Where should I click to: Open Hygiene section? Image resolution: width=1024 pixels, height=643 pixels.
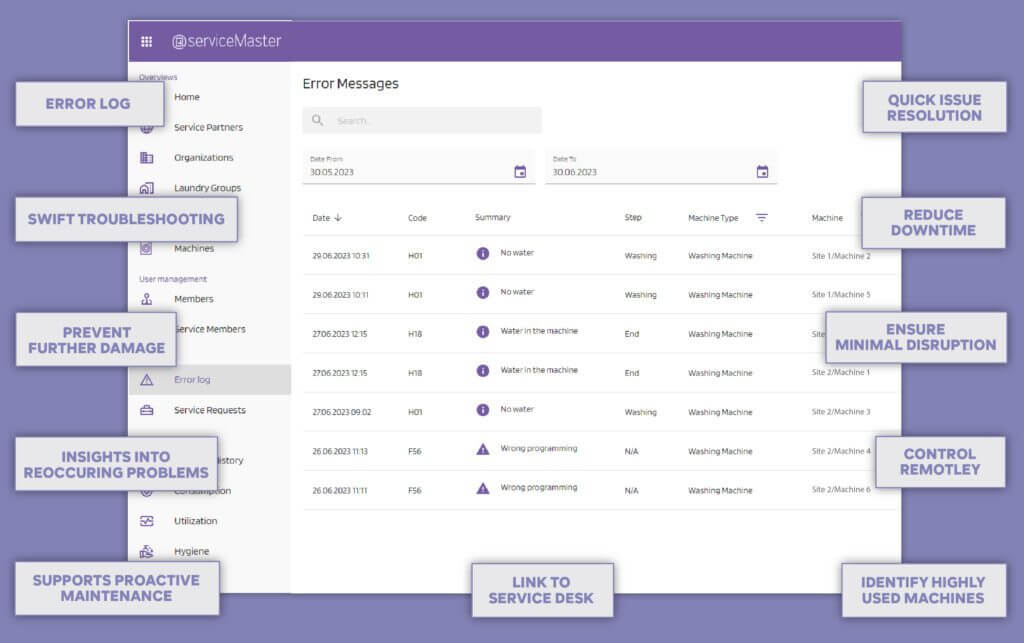click(x=191, y=551)
